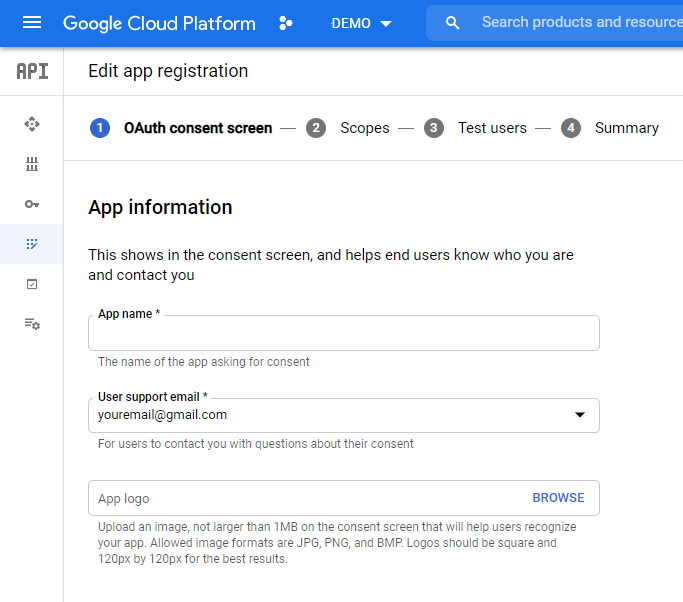
Task: Open the Dashboard sidebar icon
Action: (32, 124)
